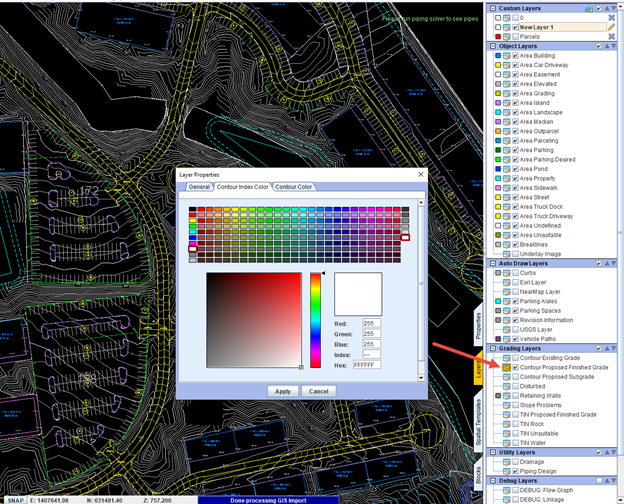The height and width of the screenshot is (504, 624).
Task: Click the Area Building blue color swatch
Action: point(498,56)
